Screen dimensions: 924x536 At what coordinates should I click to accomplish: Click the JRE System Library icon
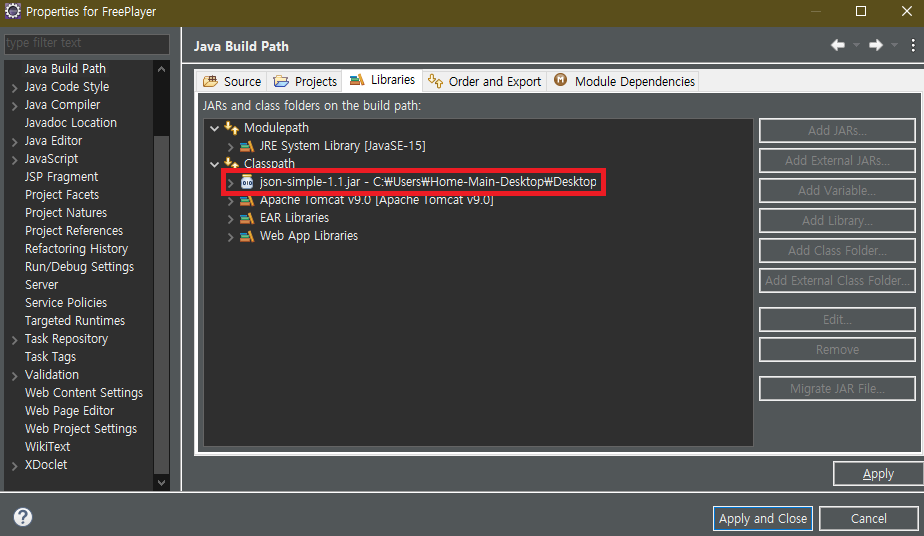[x=247, y=146]
